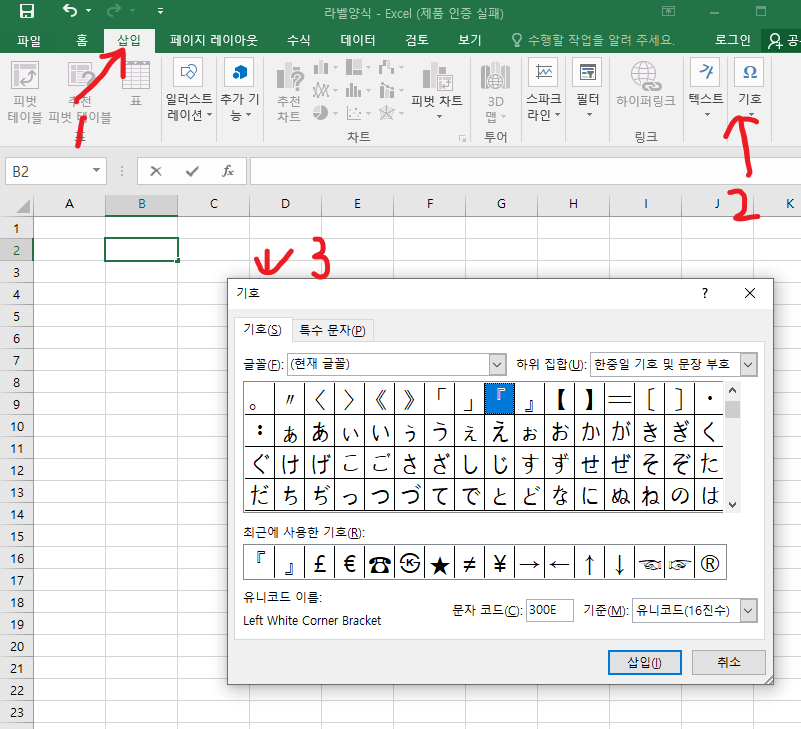801x729 pixels.
Task: Choose the ® registered recent symbol
Action: click(x=710, y=563)
